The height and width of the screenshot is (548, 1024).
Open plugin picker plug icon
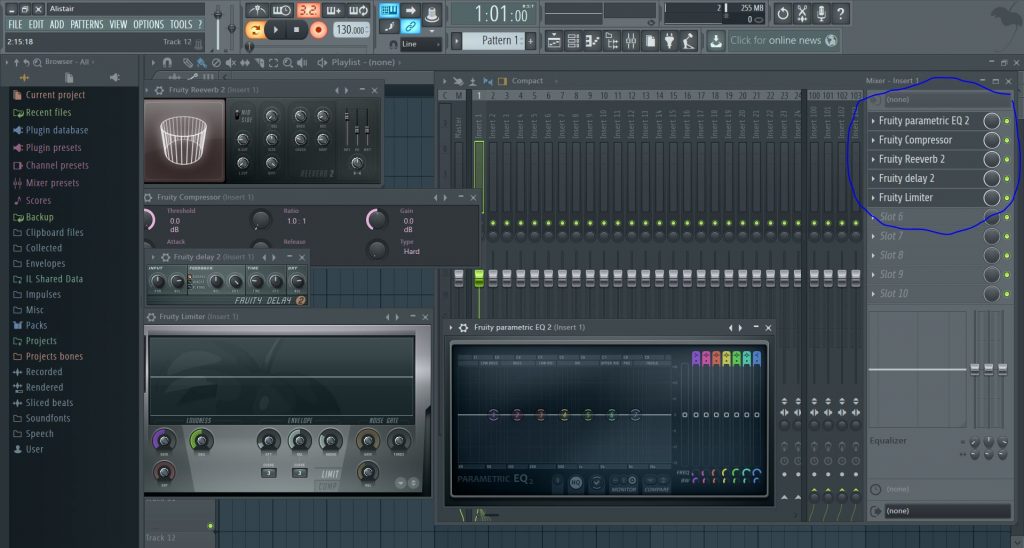(669, 41)
